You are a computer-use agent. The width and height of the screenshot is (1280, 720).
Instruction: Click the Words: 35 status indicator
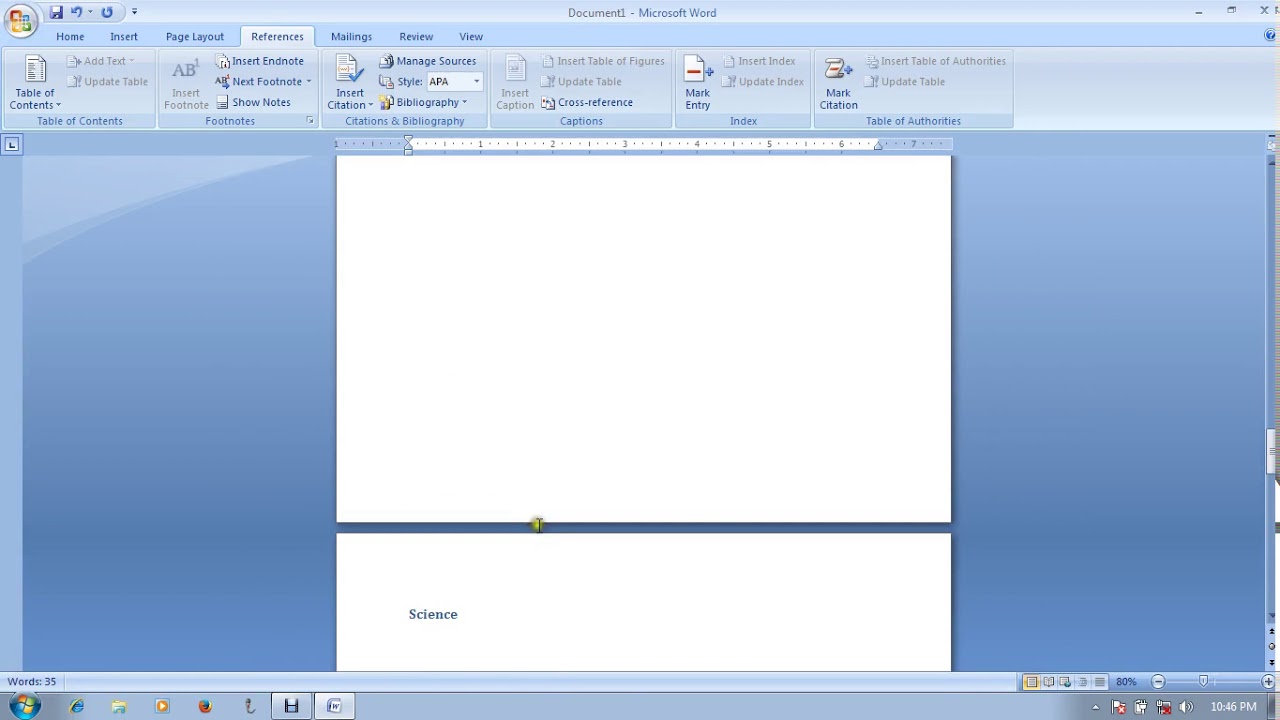[x=32, y=682]
